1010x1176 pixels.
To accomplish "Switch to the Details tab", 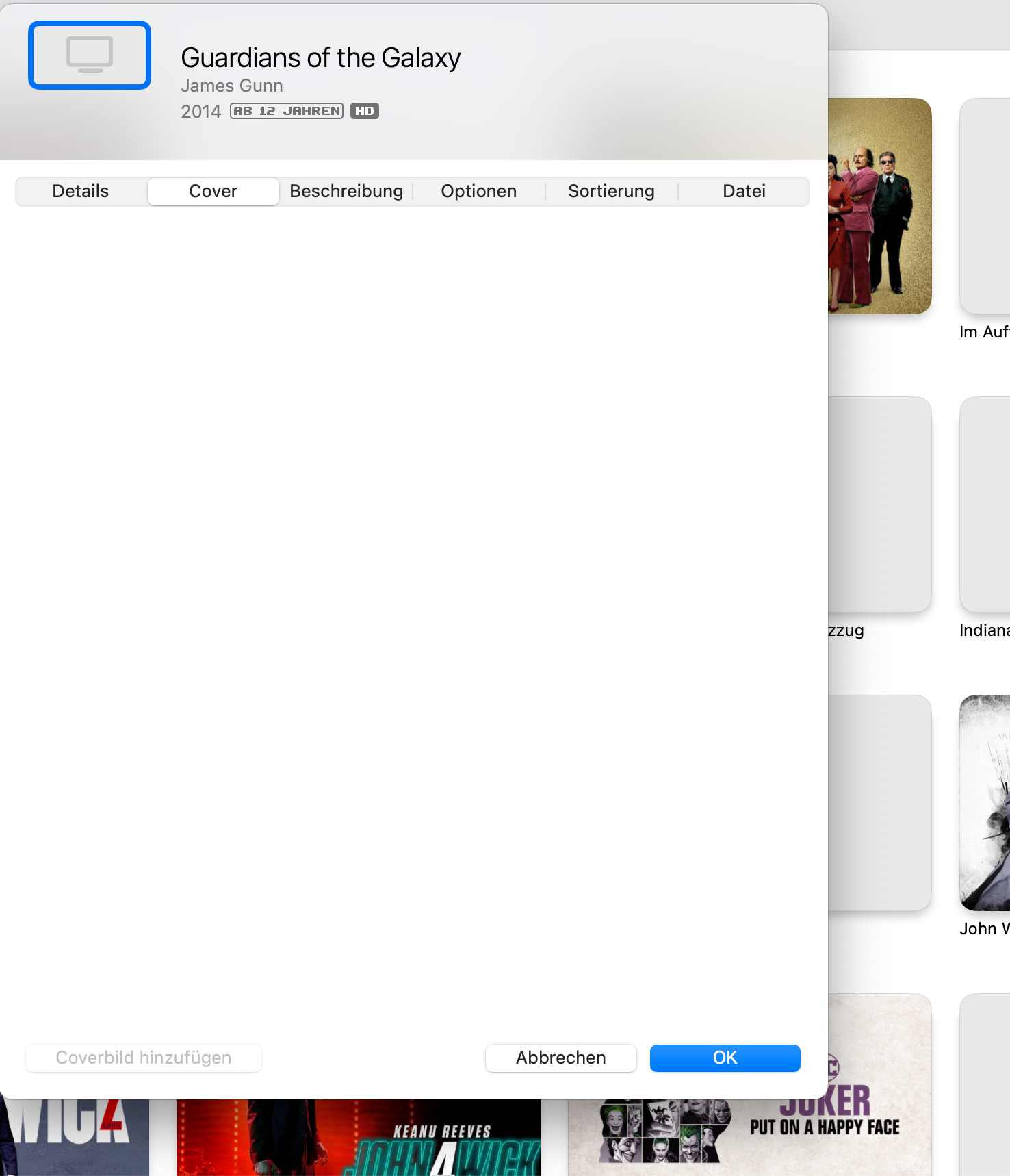I will [x=81, y=191].
